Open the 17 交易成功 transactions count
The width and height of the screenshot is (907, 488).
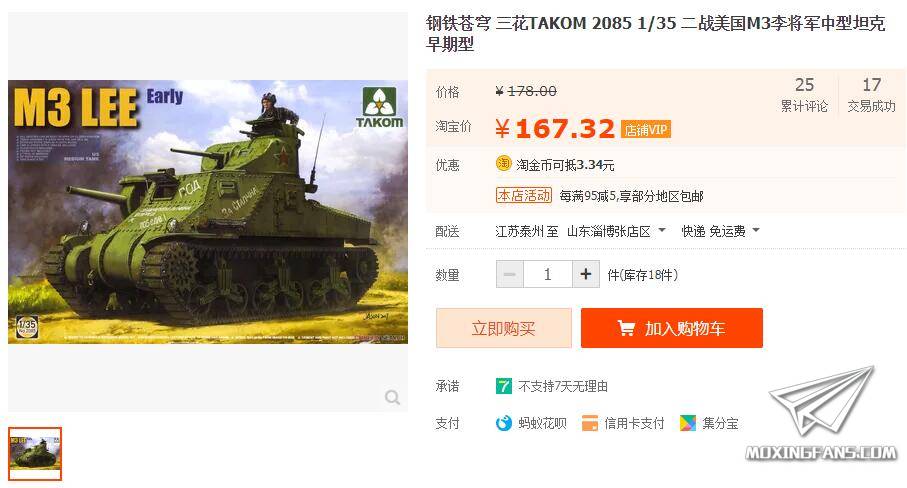tap(871, 95)
